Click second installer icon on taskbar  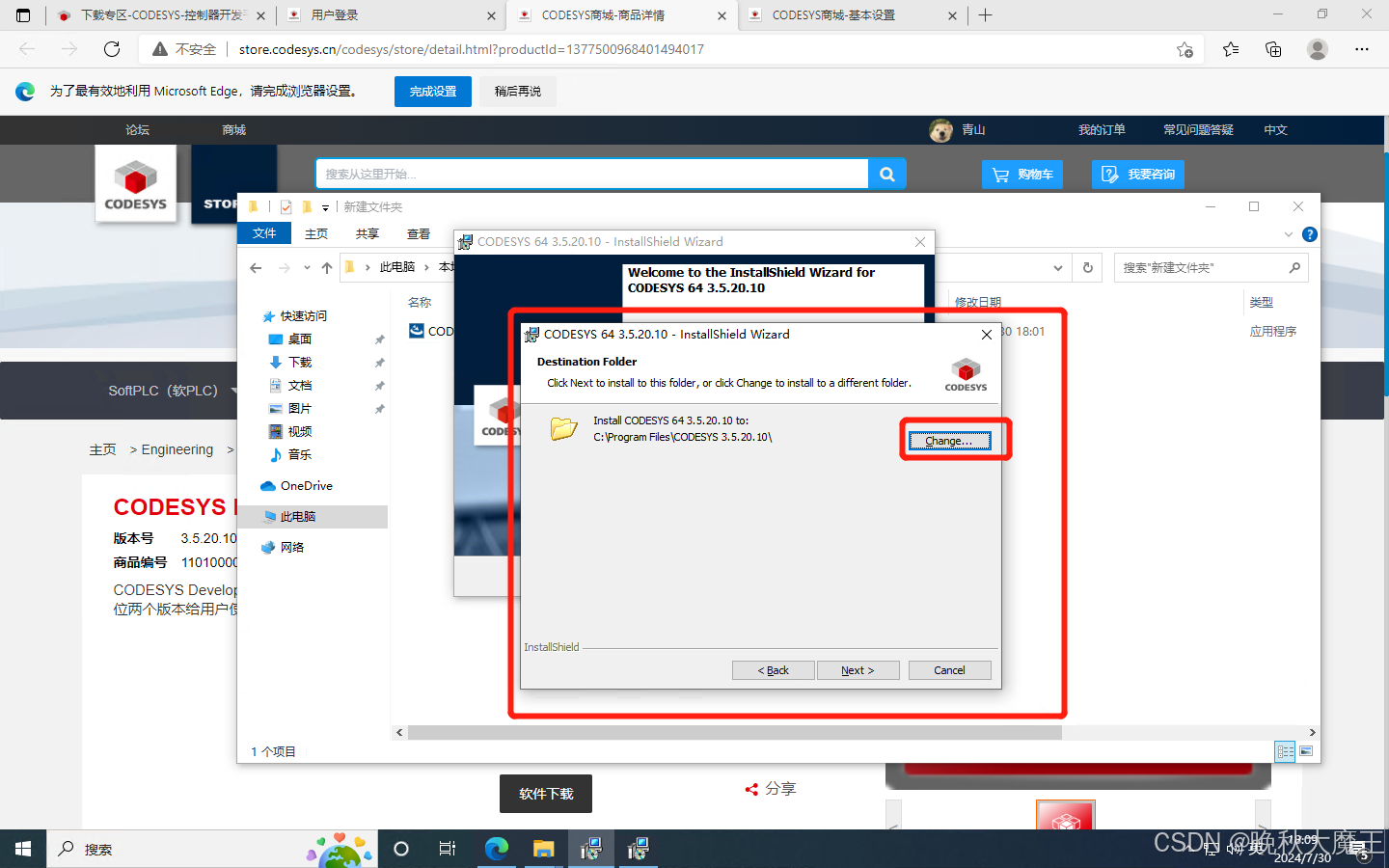[x=638, y=849]
